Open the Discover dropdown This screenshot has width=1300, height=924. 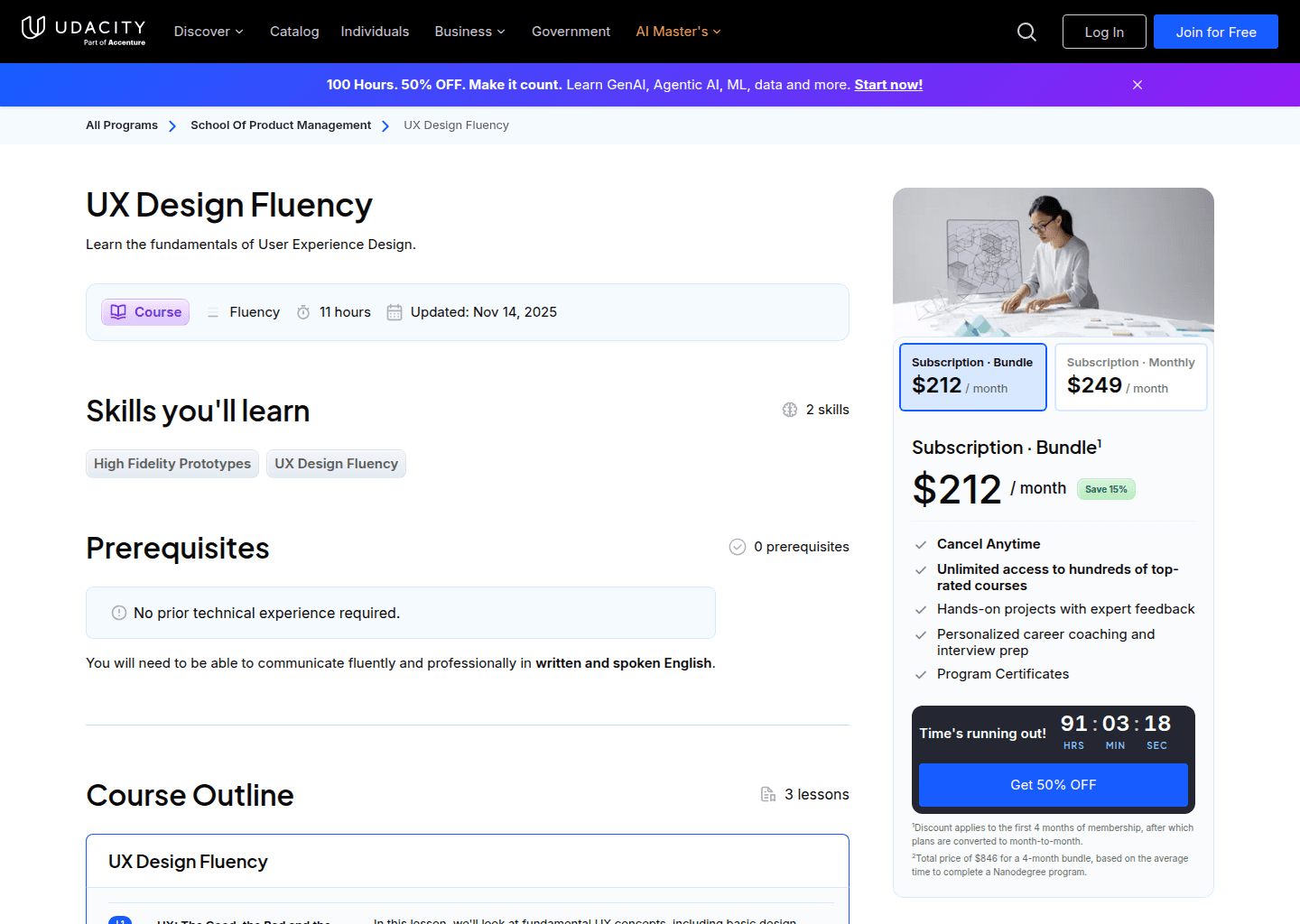(208, 31)
